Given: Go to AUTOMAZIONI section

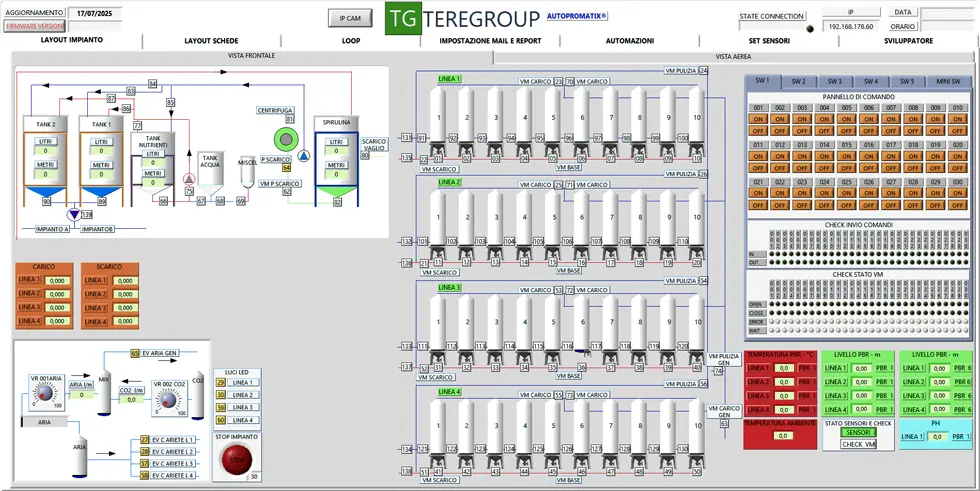Looking at the screenshot, I should [630, 41].
